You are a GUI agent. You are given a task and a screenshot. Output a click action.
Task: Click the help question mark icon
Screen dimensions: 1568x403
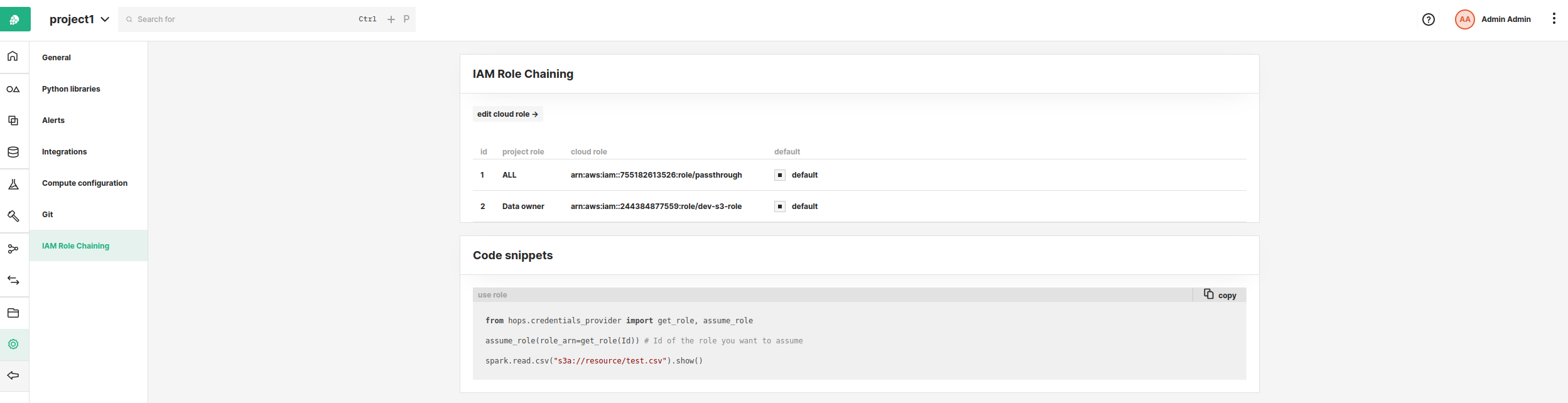tap(1428, 19)
